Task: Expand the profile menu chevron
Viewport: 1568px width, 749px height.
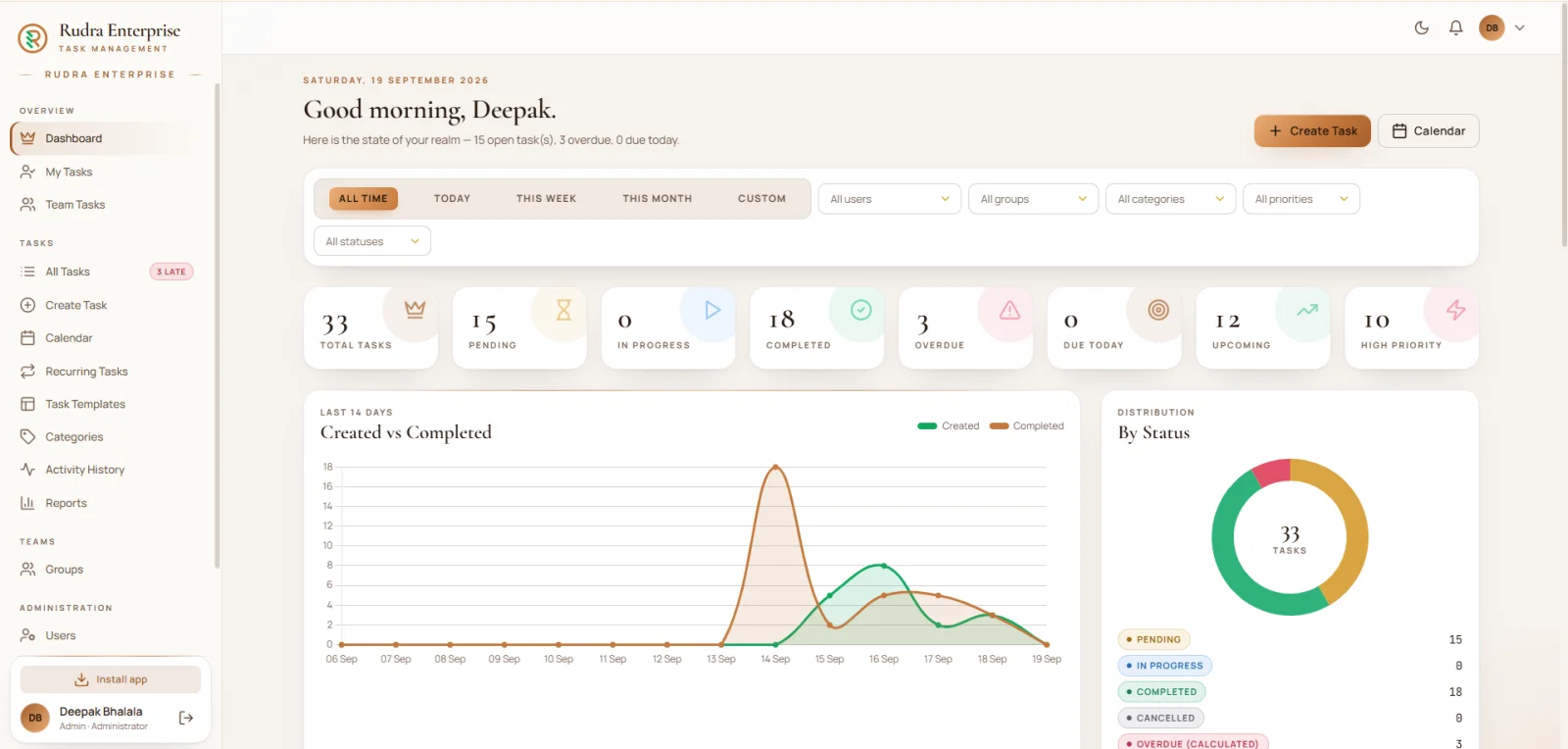Action: pyautogui.click(x=1520, y=27)
